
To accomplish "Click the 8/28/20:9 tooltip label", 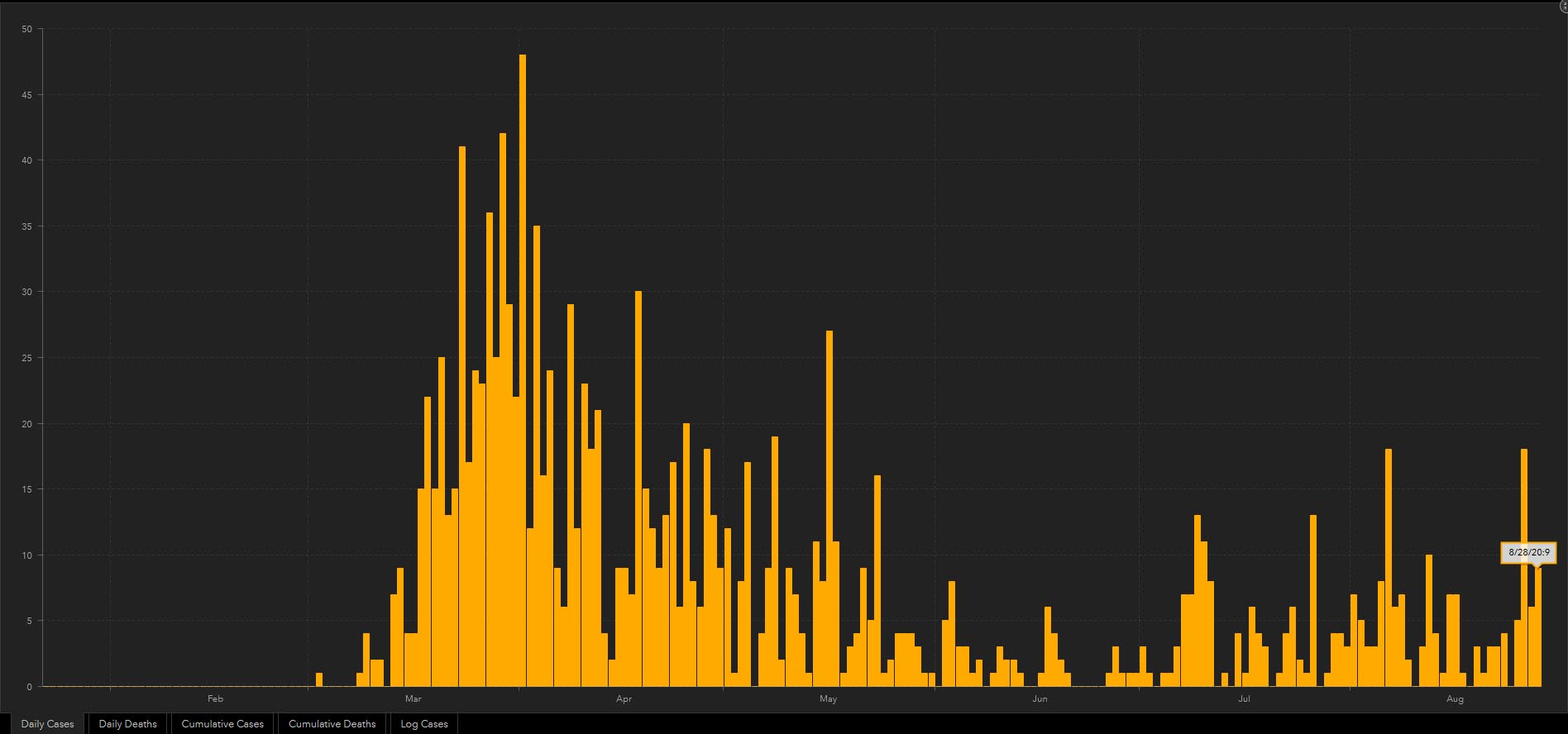I will [x=1528, y=552].
